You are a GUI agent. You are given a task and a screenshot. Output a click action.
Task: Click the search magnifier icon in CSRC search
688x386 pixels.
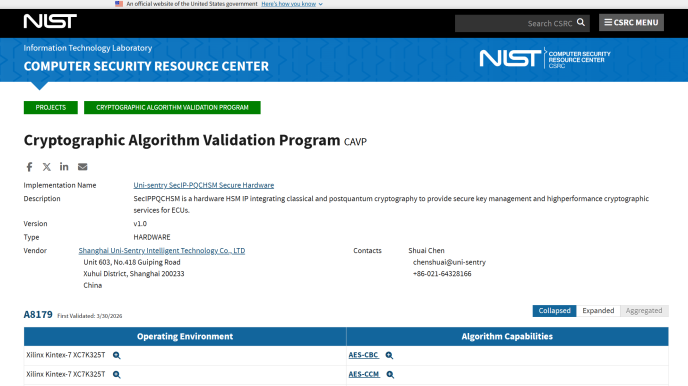pos(580,22)
